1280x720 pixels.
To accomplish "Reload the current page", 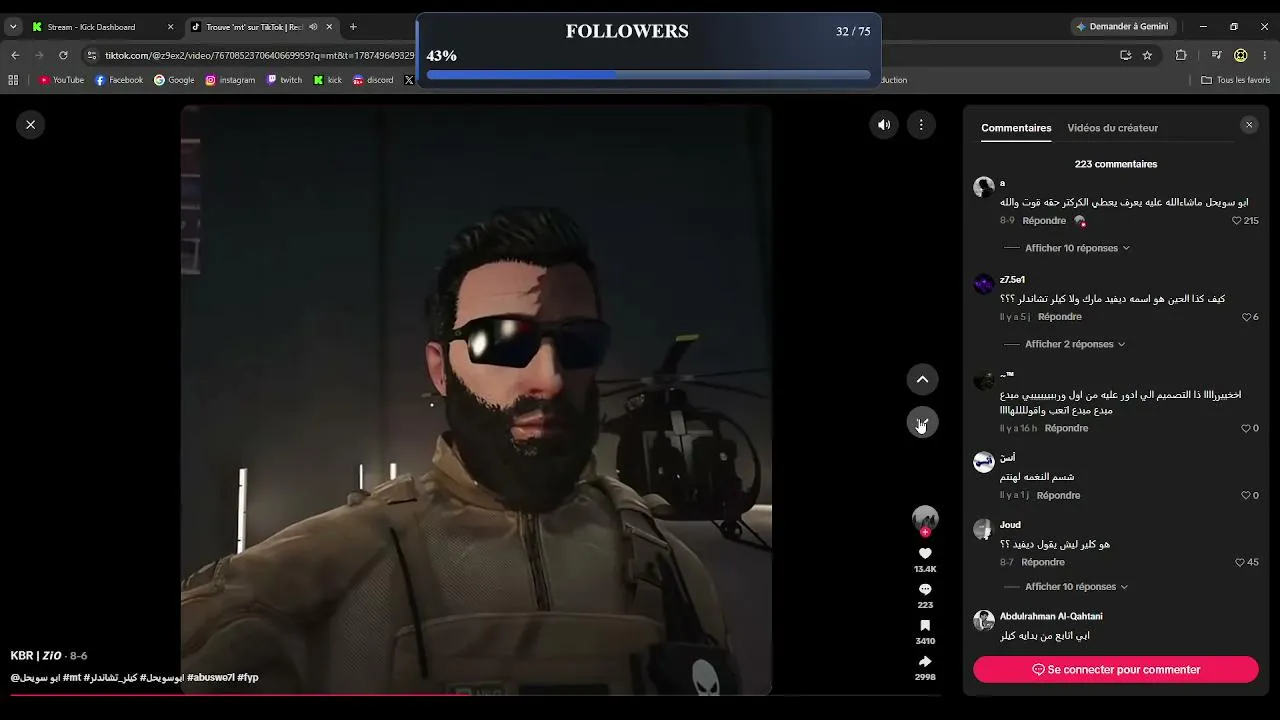I will (x=63, y=55).
